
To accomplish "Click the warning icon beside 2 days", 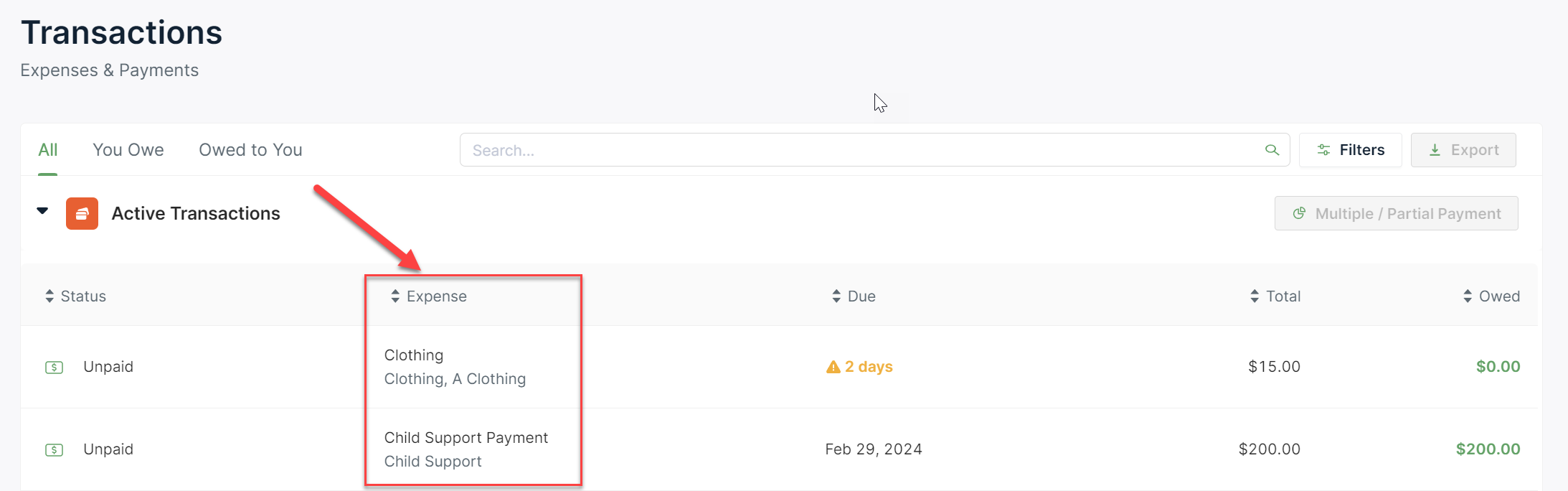I will pyautogui.click(x=833, y=368).
